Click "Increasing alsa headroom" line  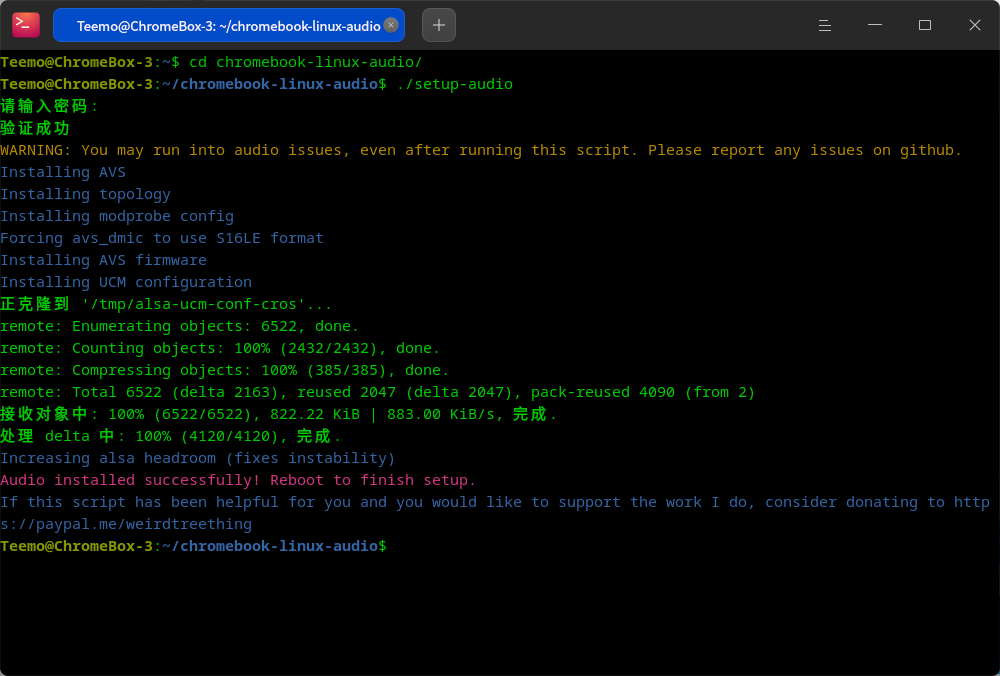pyautogui.click(x=198, y=458)
